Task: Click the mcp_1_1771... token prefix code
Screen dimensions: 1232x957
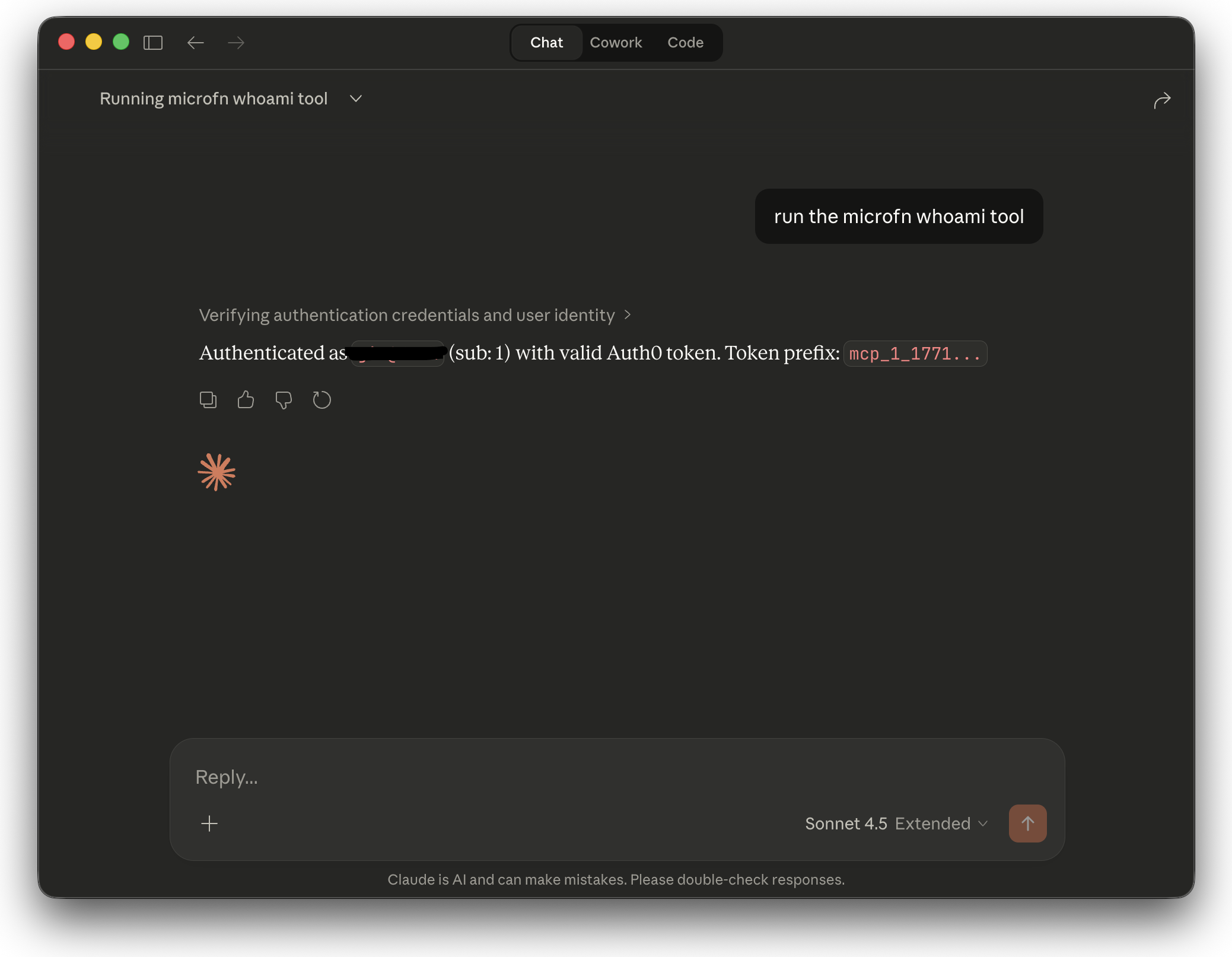Action: [x=915, y=354]
